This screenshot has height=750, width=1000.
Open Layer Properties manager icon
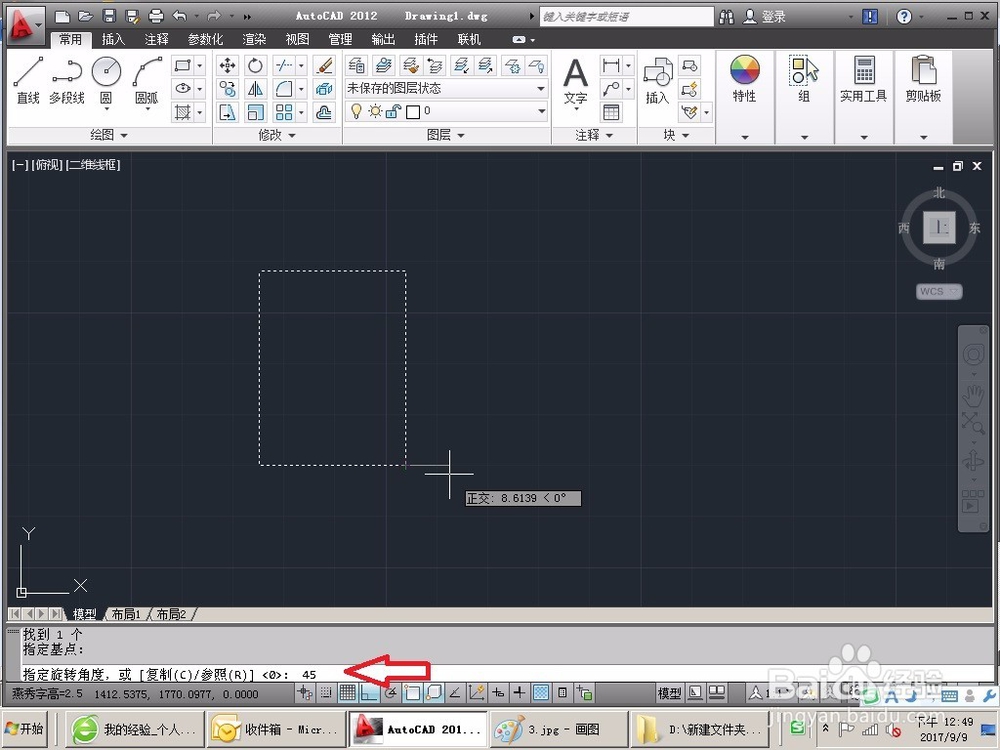357,65
